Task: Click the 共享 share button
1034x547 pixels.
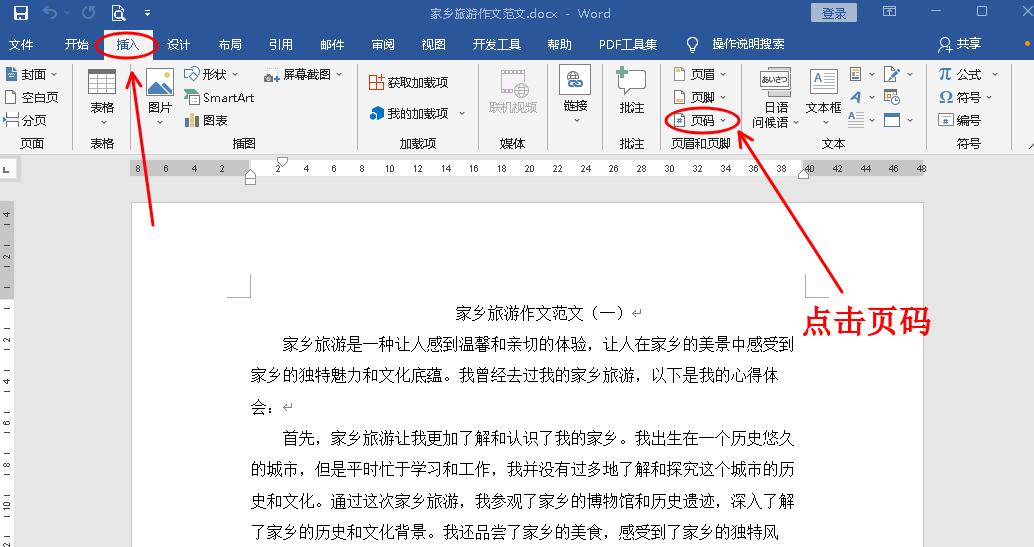Action: (x=960, y=45)
